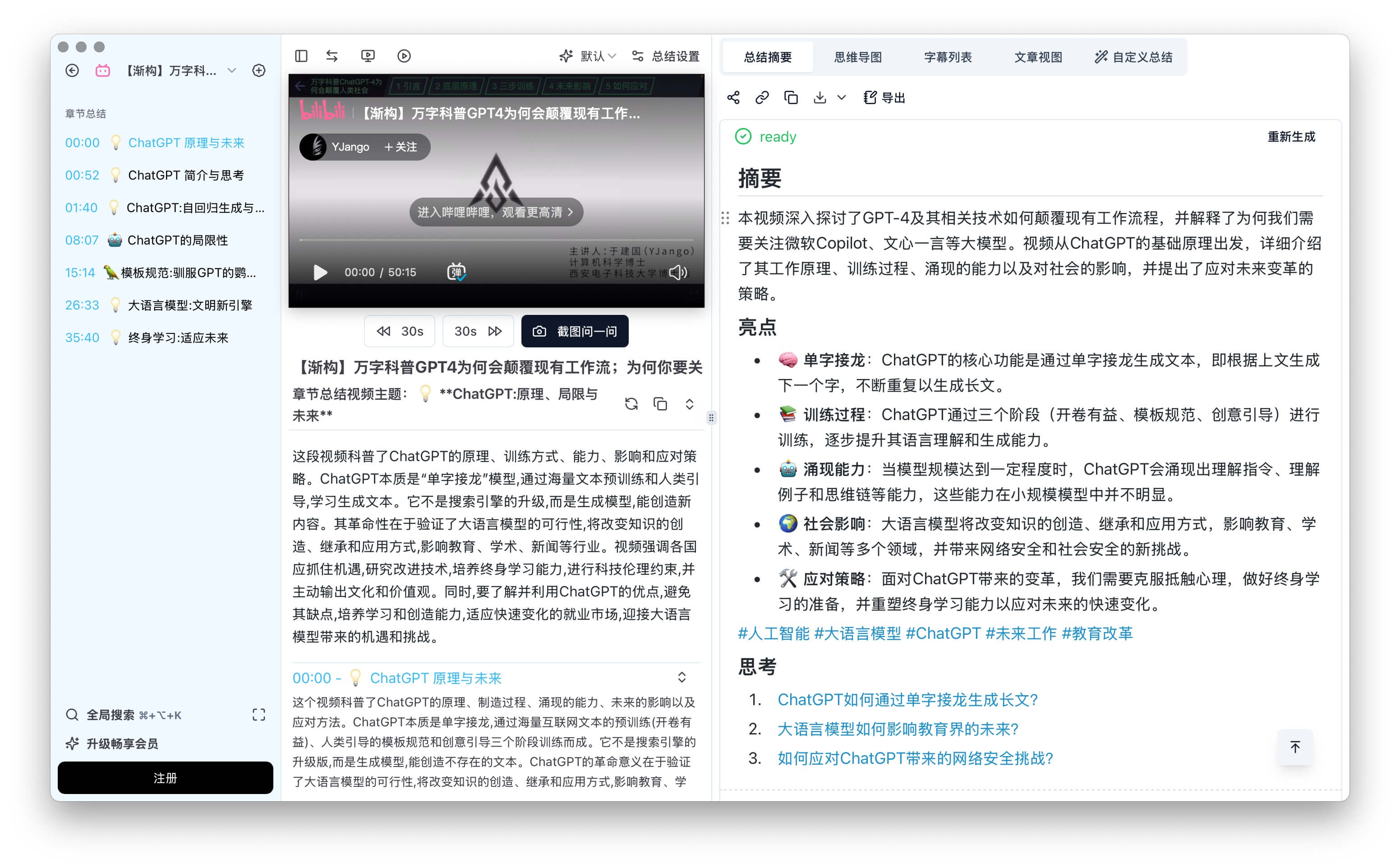The image size is (1400, 868).
Task: Click the swap layout arrows icon
Action: click(332, 55)
